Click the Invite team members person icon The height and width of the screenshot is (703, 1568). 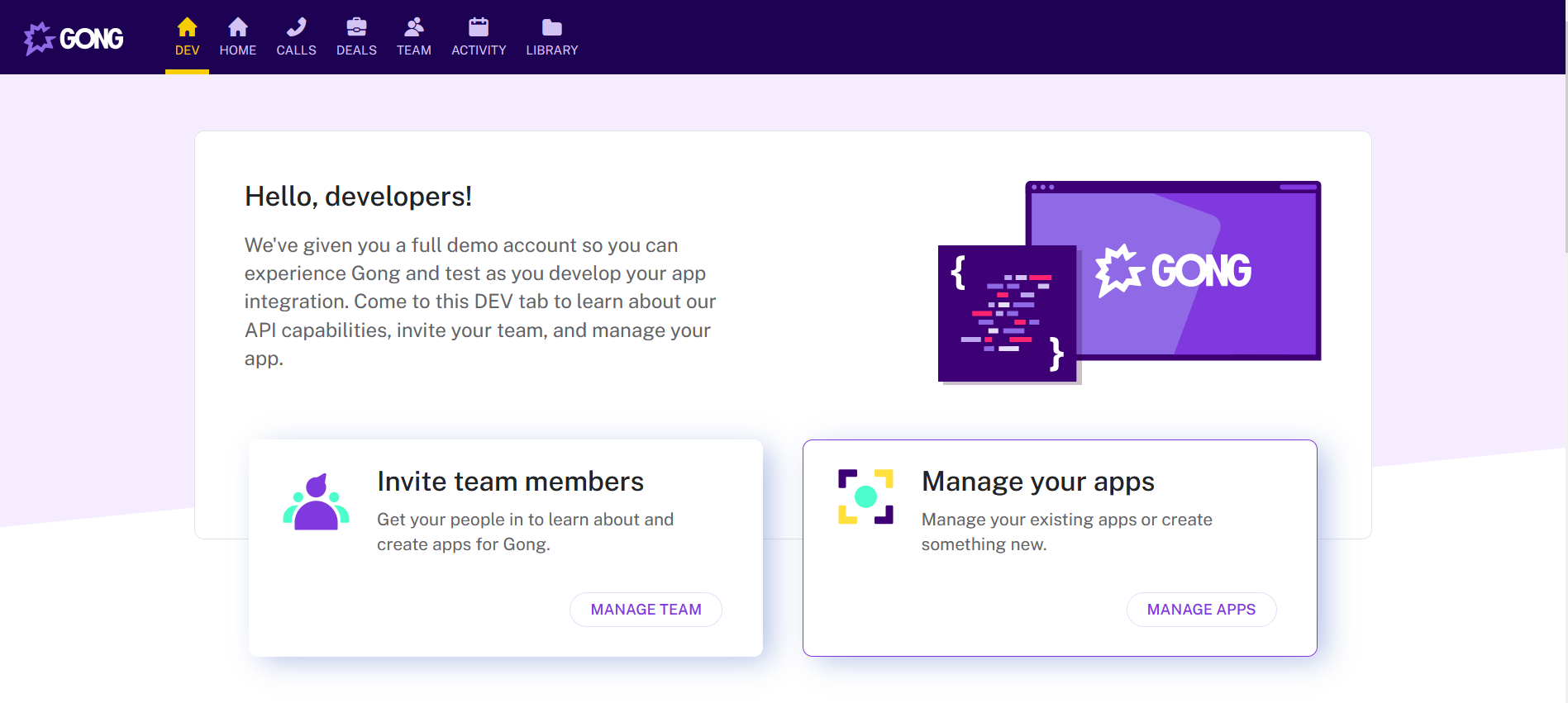pos(316,501)
